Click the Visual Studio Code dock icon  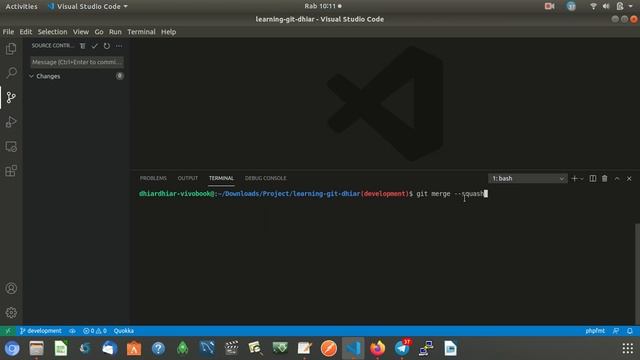(353, 348)
